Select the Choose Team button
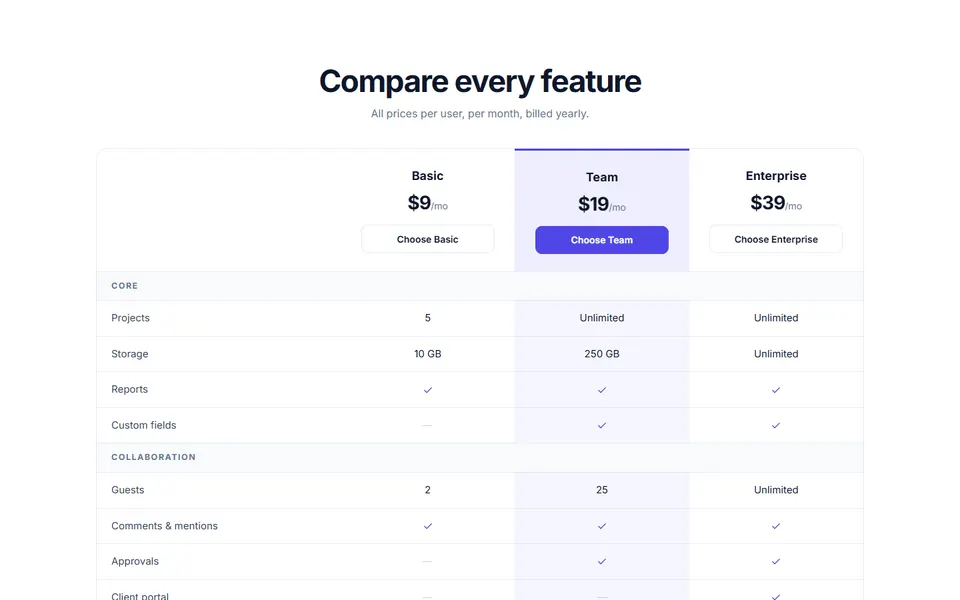This screenshot has height=600, width=960. click(602, 240)
